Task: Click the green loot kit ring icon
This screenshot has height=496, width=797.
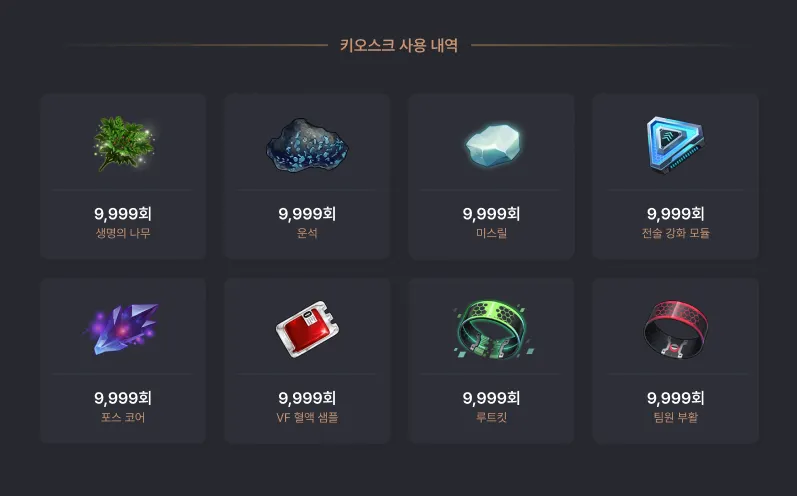Action: 492,330
